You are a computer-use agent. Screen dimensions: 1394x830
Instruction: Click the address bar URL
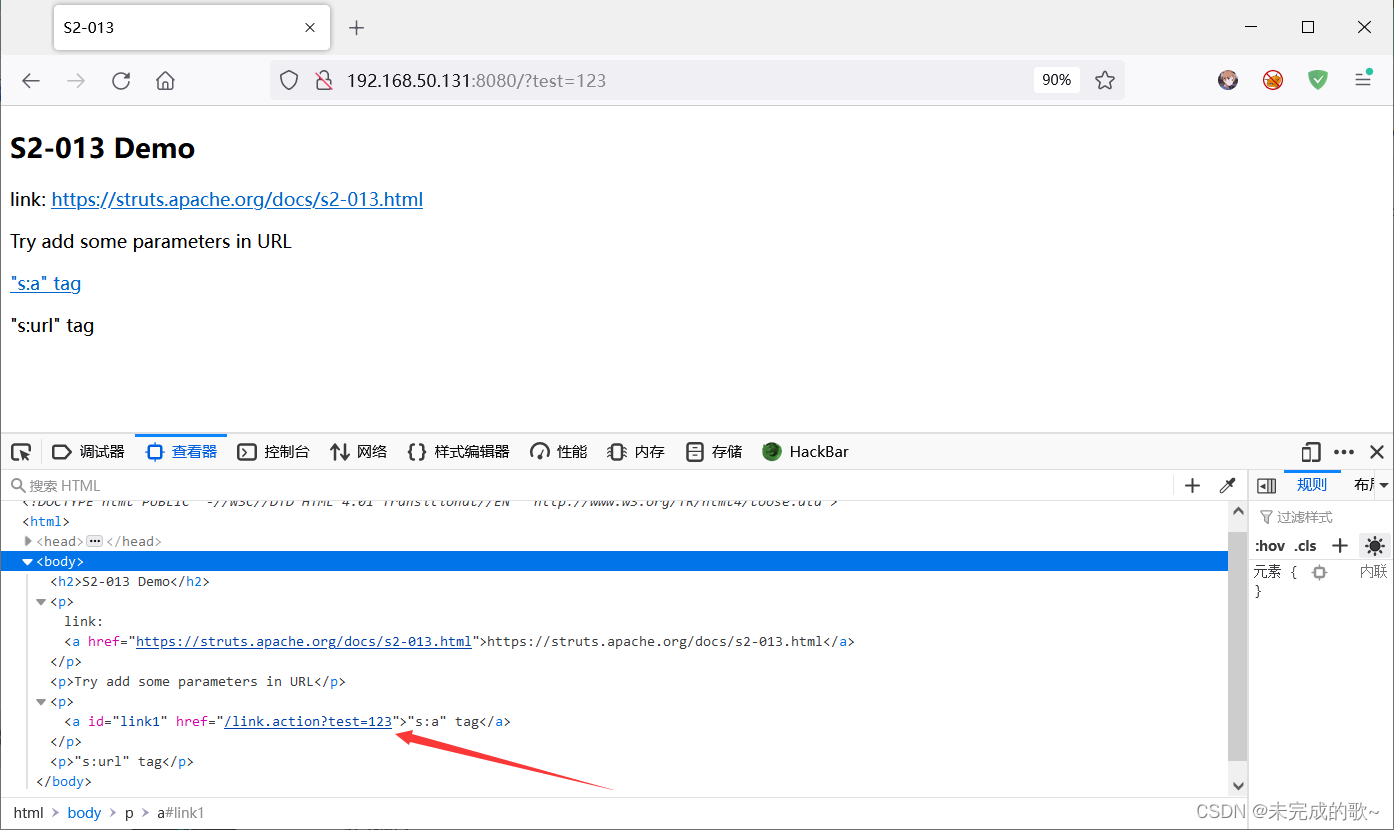[x=476, y=81]
